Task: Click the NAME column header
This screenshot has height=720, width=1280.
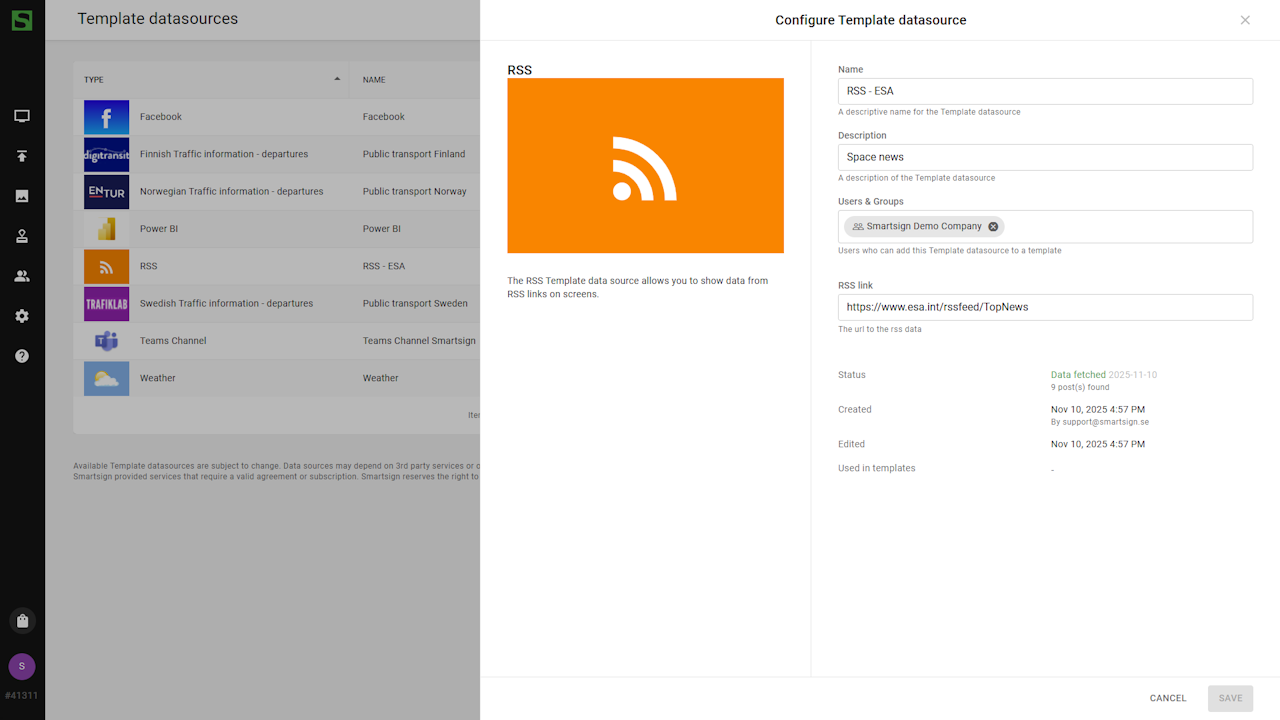Action: (x=374, y=80)
